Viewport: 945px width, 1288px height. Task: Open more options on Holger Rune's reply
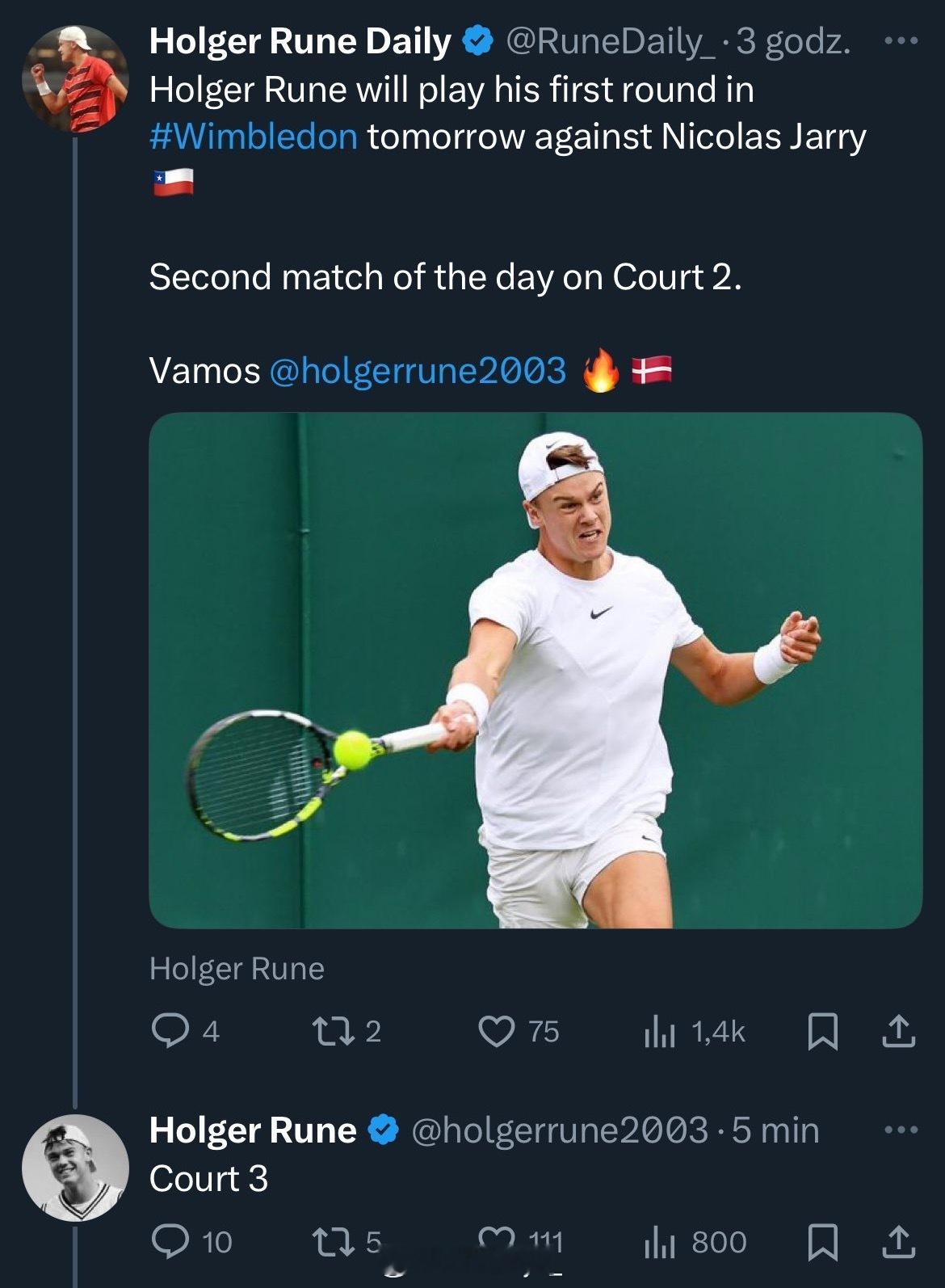(901, 1130)
